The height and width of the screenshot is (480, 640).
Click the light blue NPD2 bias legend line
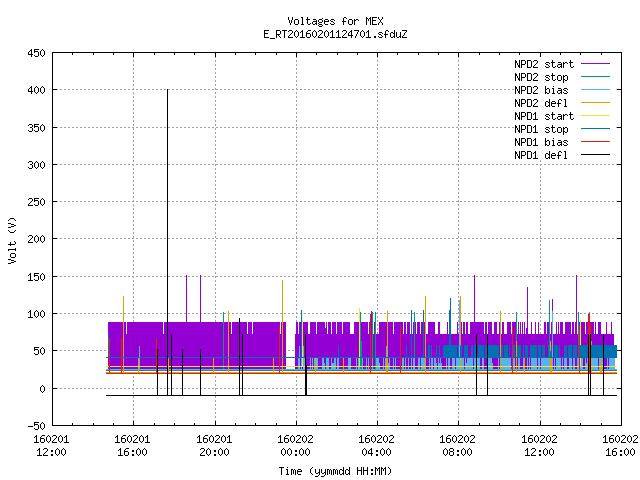pos(595,89)
